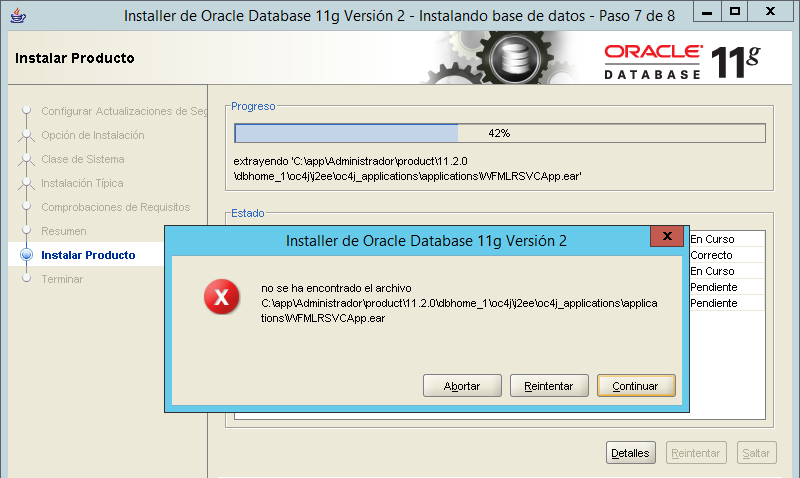The height and width of the screenshot is (478, 800).
Task: Click the error dialog title bar text
Action: [x=426, y=241]
